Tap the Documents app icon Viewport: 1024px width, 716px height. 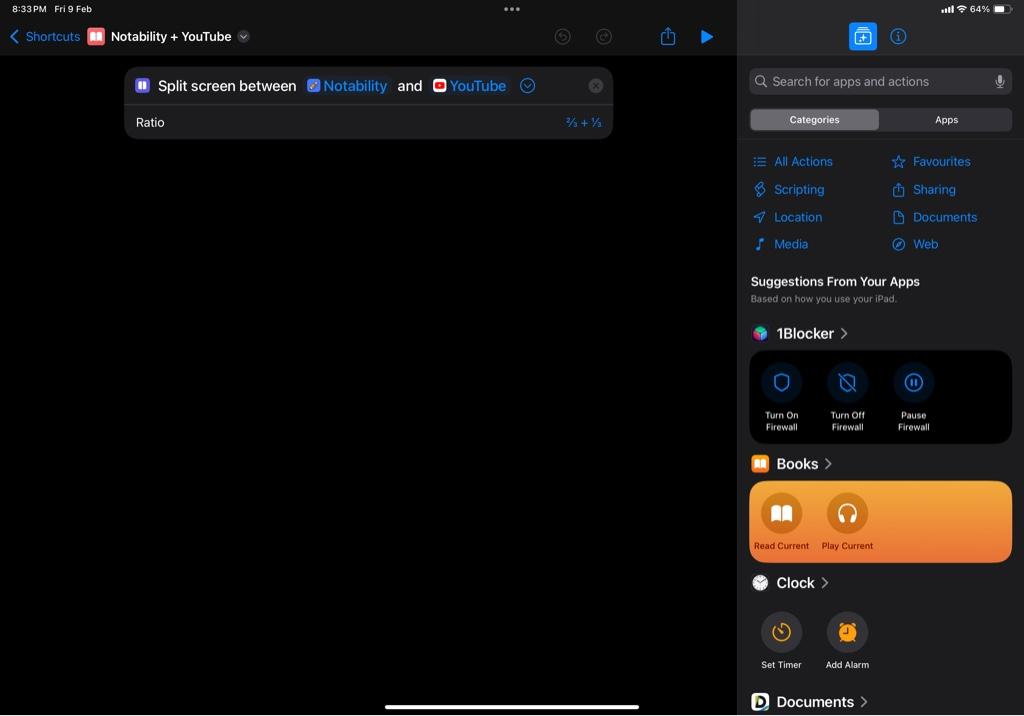pos(760,702)
